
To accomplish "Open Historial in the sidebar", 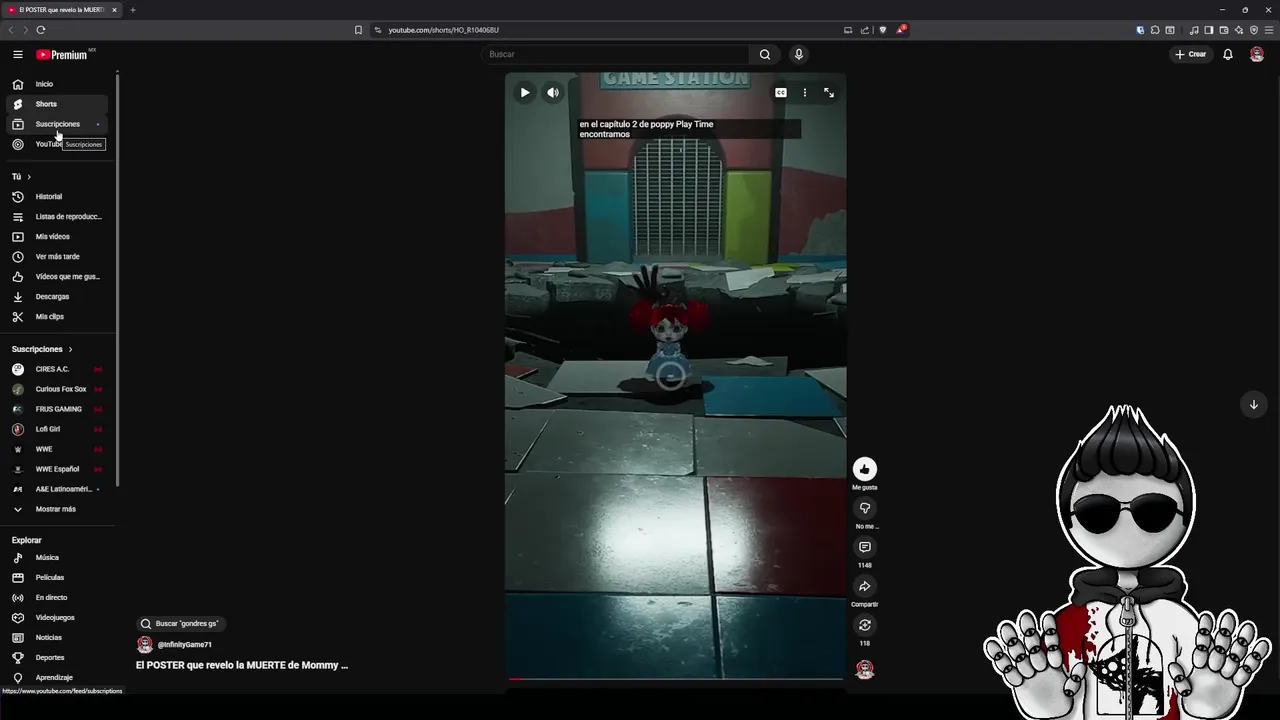I will [x=57, y=196].
